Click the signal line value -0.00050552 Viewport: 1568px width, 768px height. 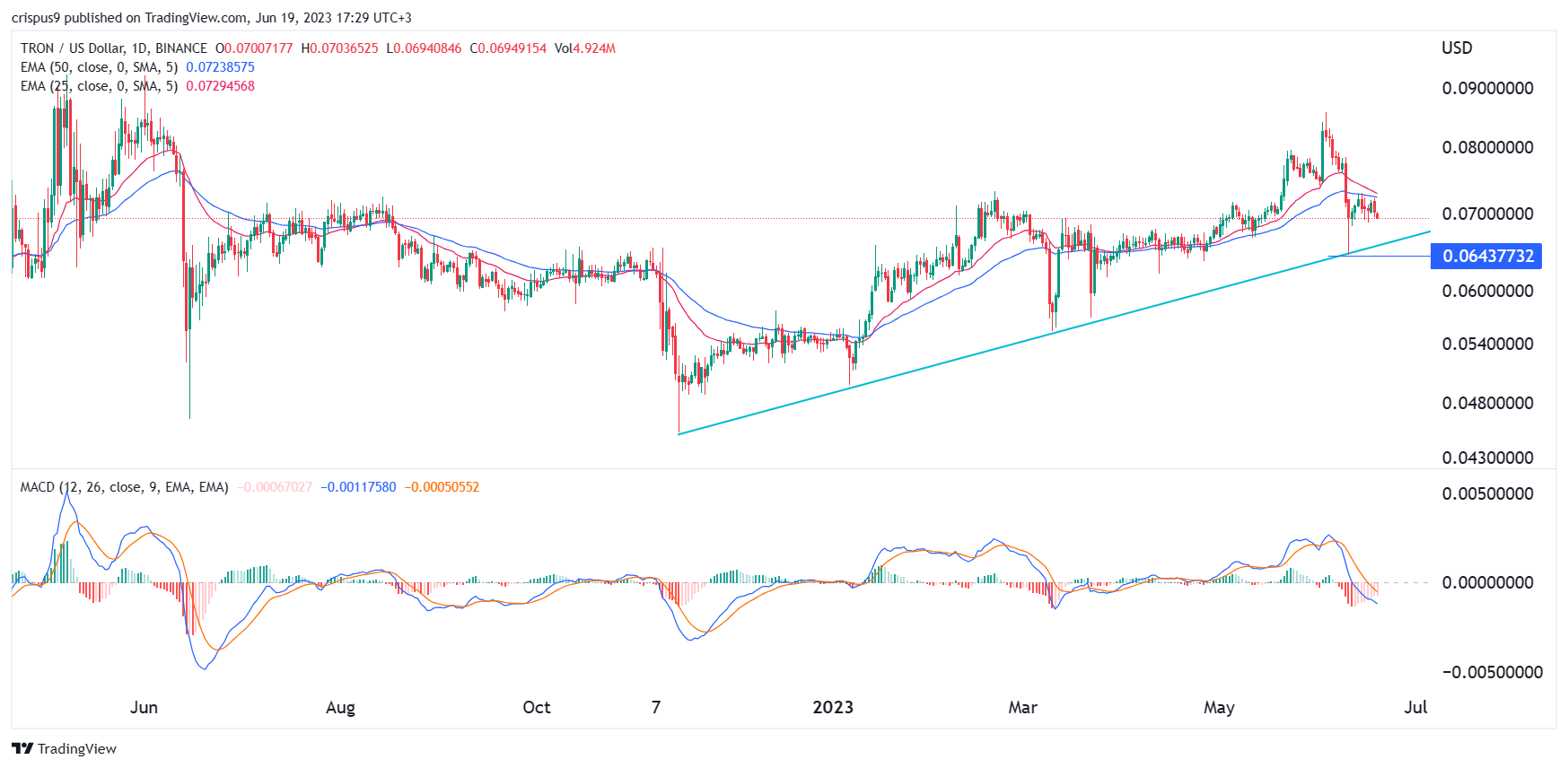pos(442,487)
